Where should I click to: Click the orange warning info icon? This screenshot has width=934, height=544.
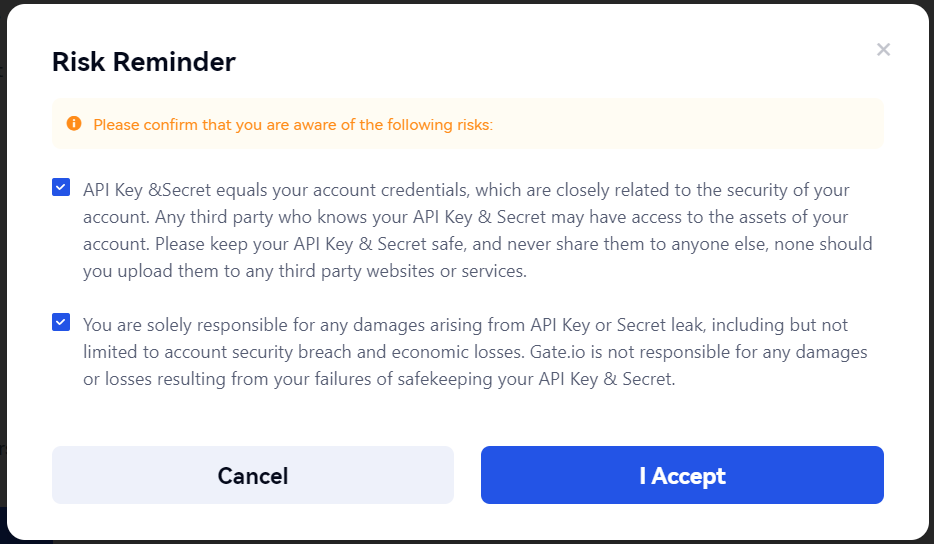tap(74, 124)
